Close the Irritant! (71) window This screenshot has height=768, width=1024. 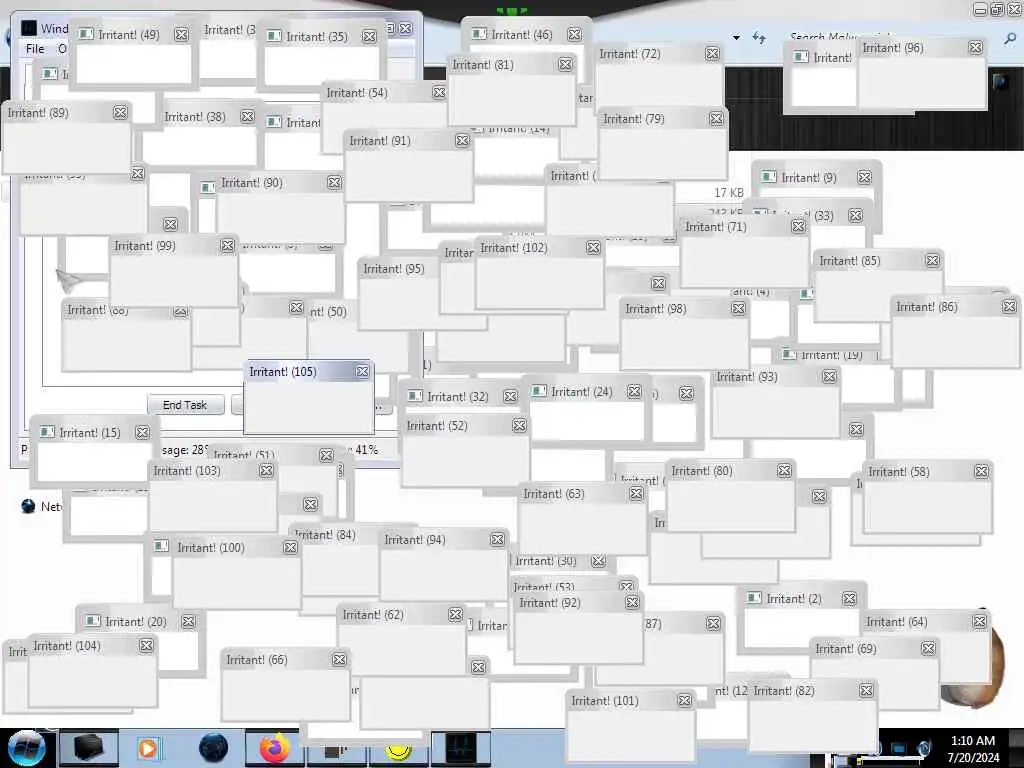[798, 227]
